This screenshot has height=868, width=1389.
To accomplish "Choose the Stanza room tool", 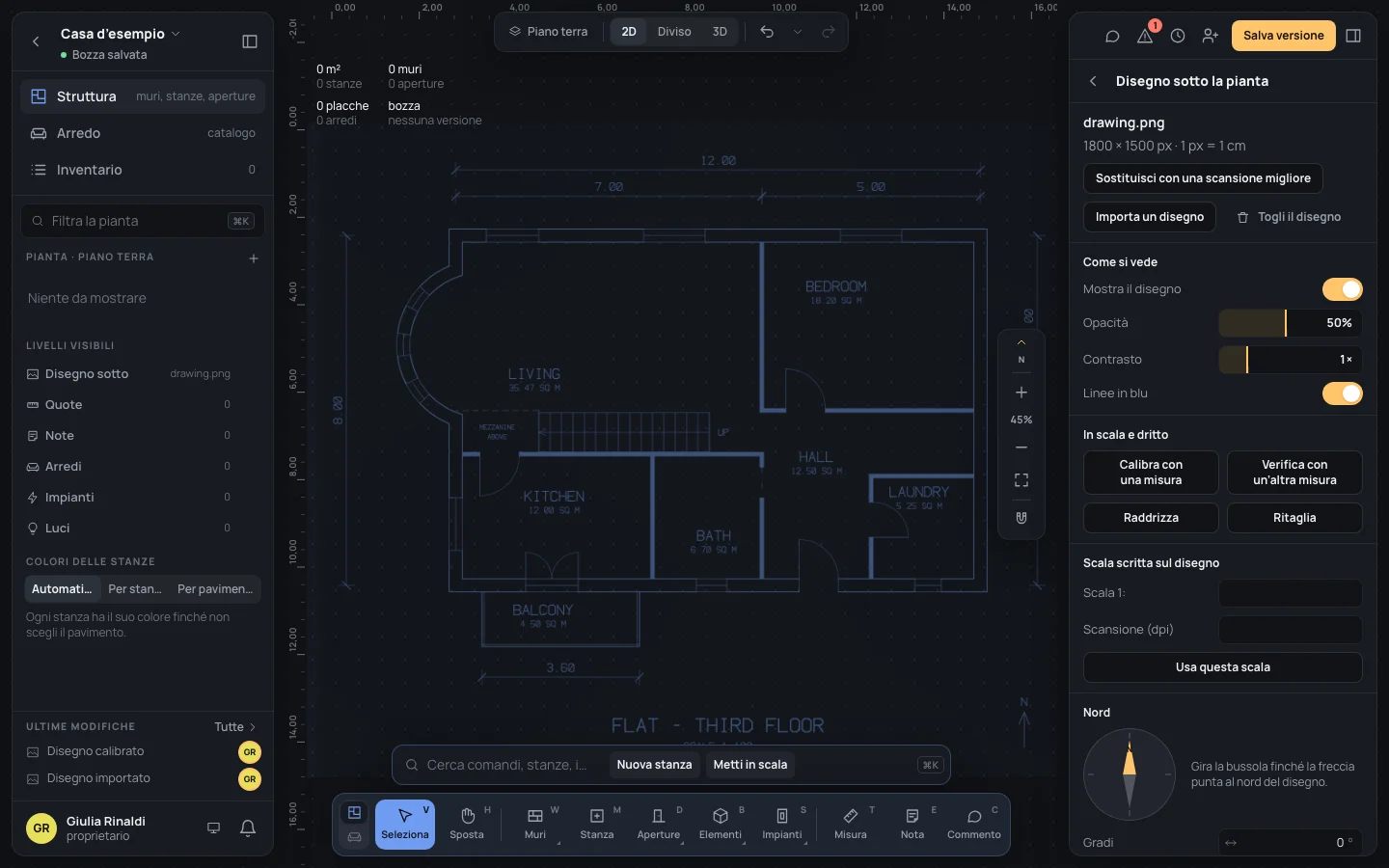I will pos(597,825).
